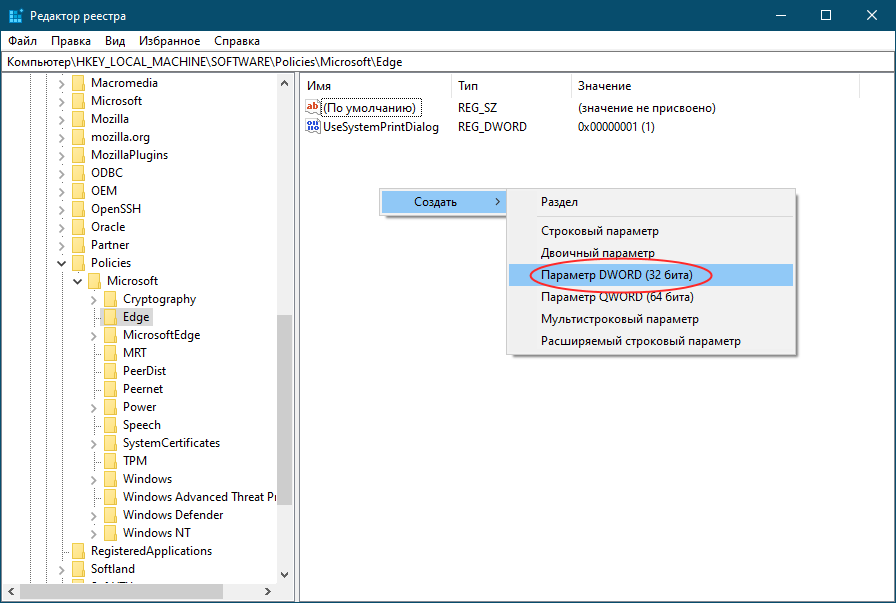Expand the Windows tree node
This screenshot has width=896, height=603.
[x=94, y=480]
